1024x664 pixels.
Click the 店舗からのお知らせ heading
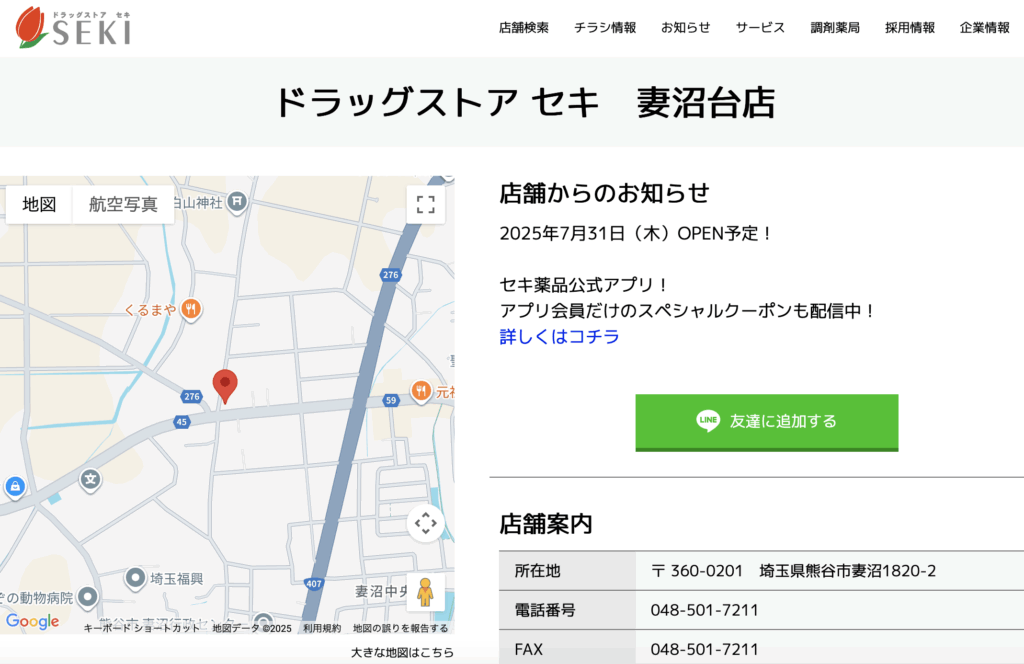click(605, 193)
